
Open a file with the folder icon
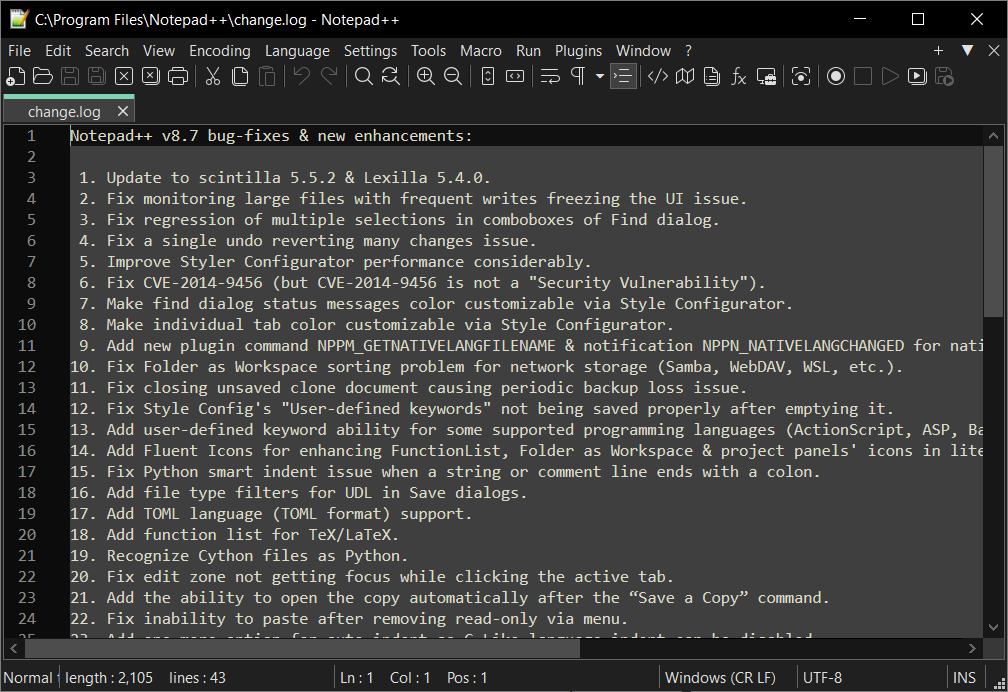43,76
